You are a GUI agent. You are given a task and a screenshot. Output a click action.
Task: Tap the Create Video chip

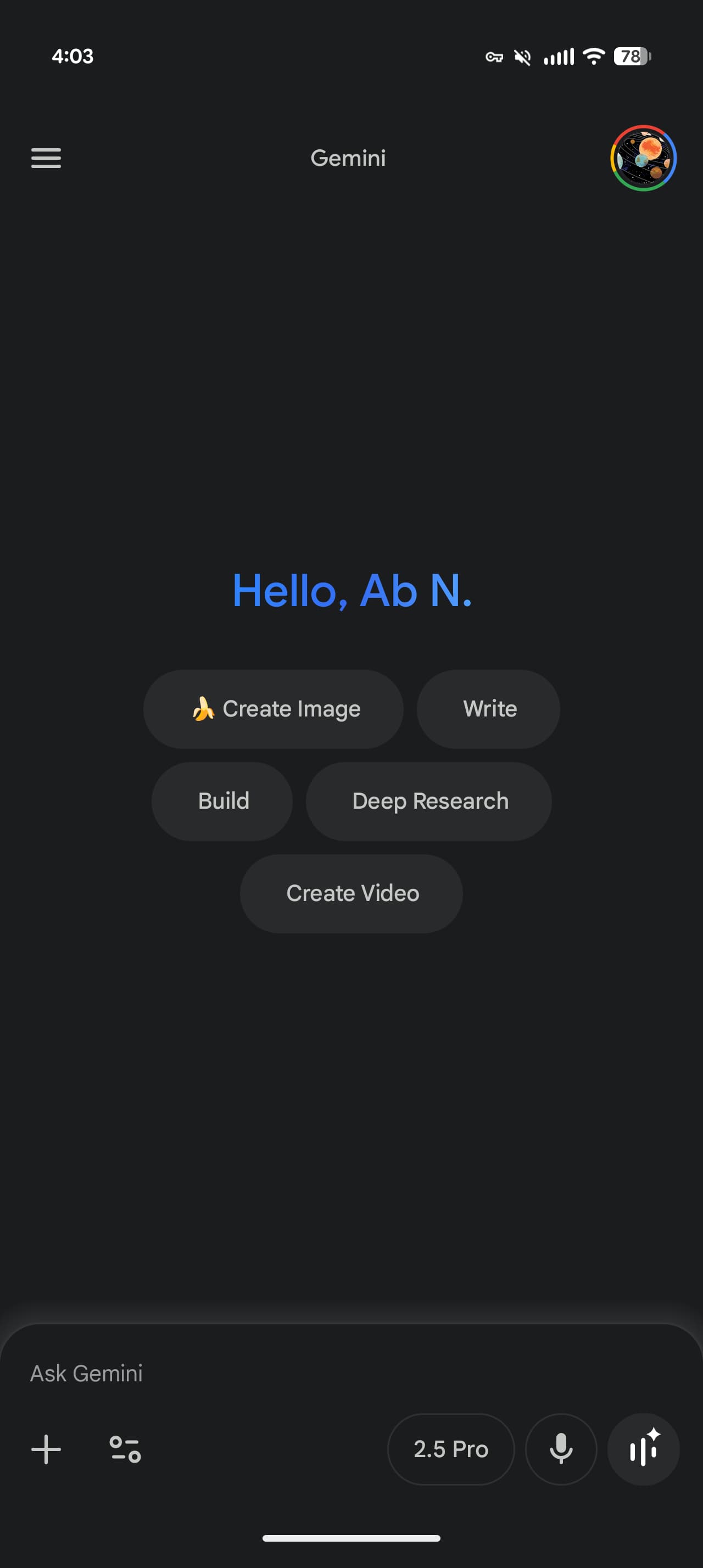(x=351, y=894)
